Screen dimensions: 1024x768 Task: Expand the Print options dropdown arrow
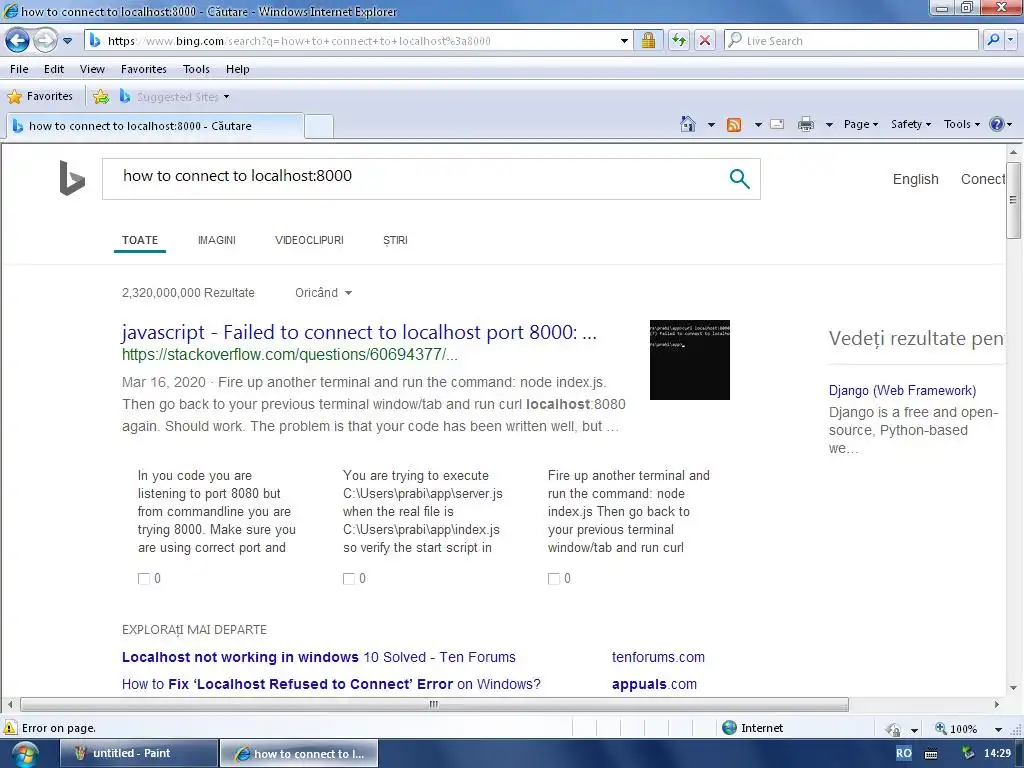(829, 124)
